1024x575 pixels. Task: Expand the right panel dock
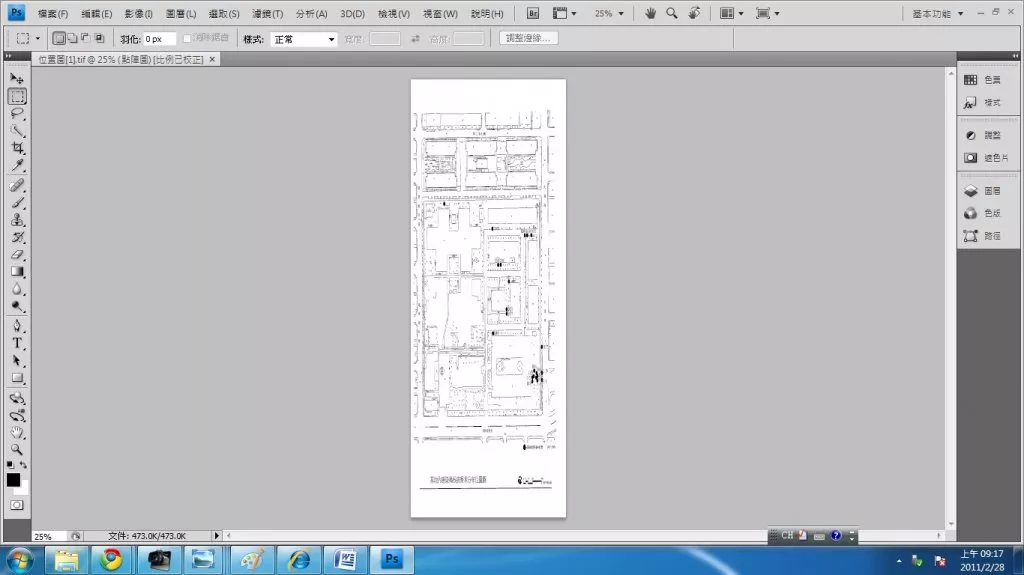[x=1016, y=56]
